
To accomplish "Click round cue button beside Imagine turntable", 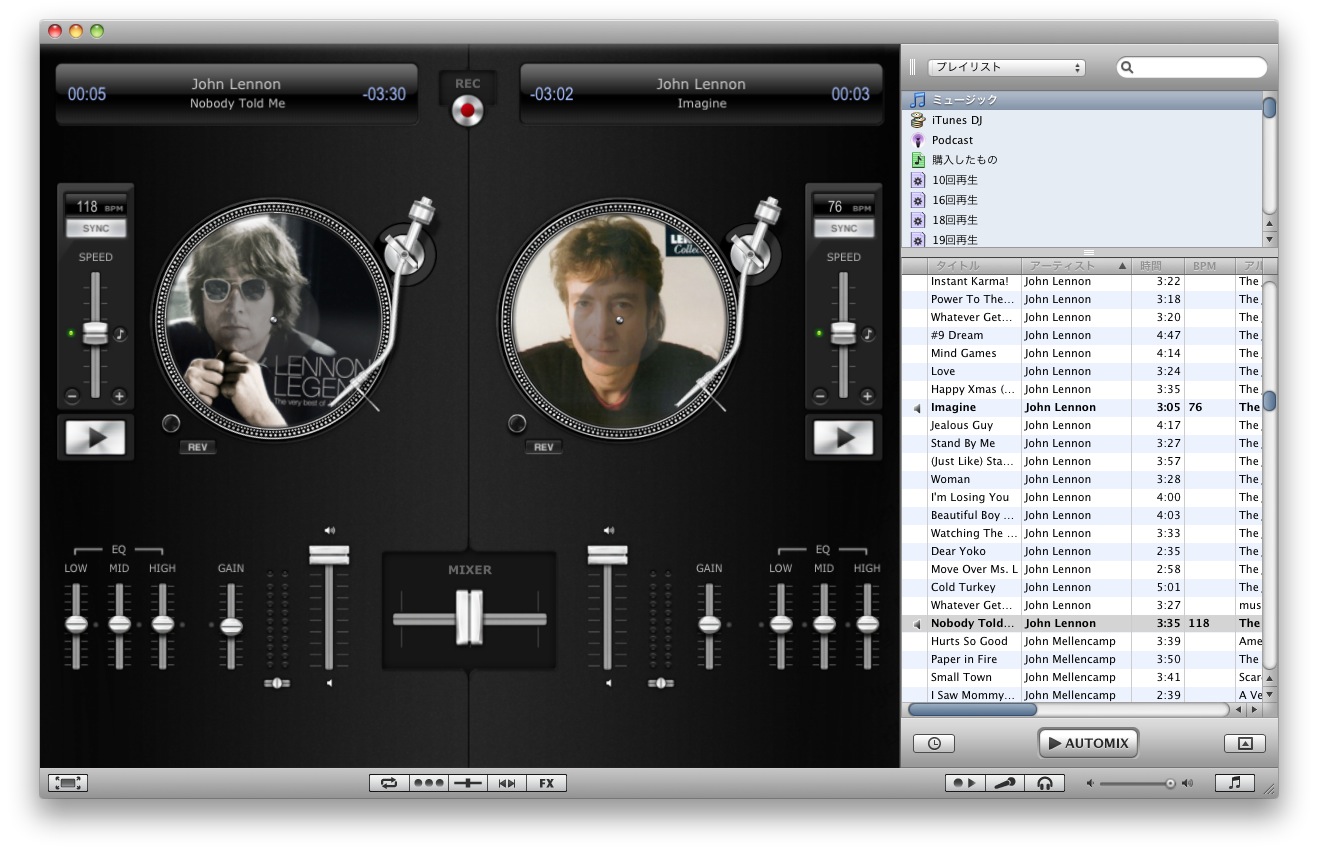I will [517, 423].
